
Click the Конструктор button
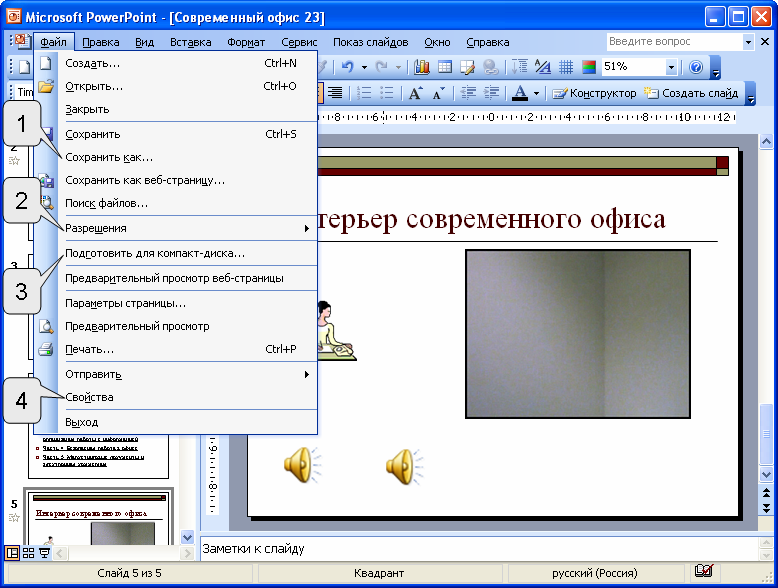[x=595, y=93]
